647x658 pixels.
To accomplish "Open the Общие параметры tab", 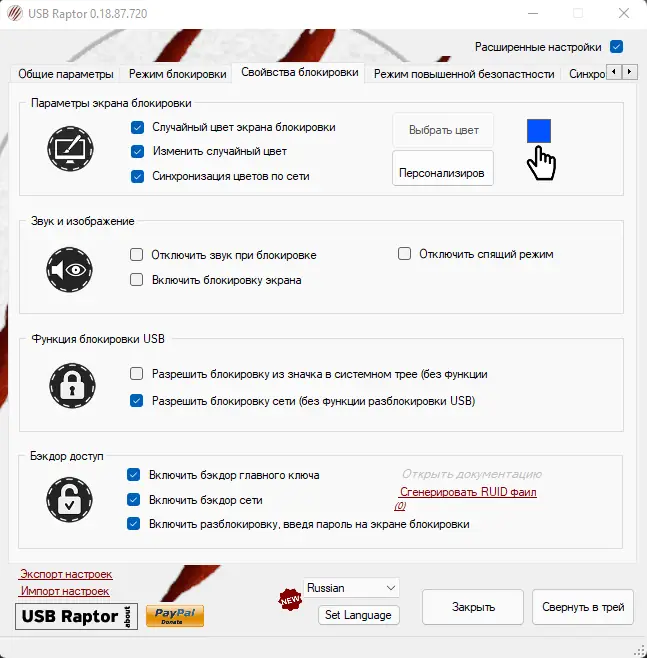I will (x=66, y=74).
